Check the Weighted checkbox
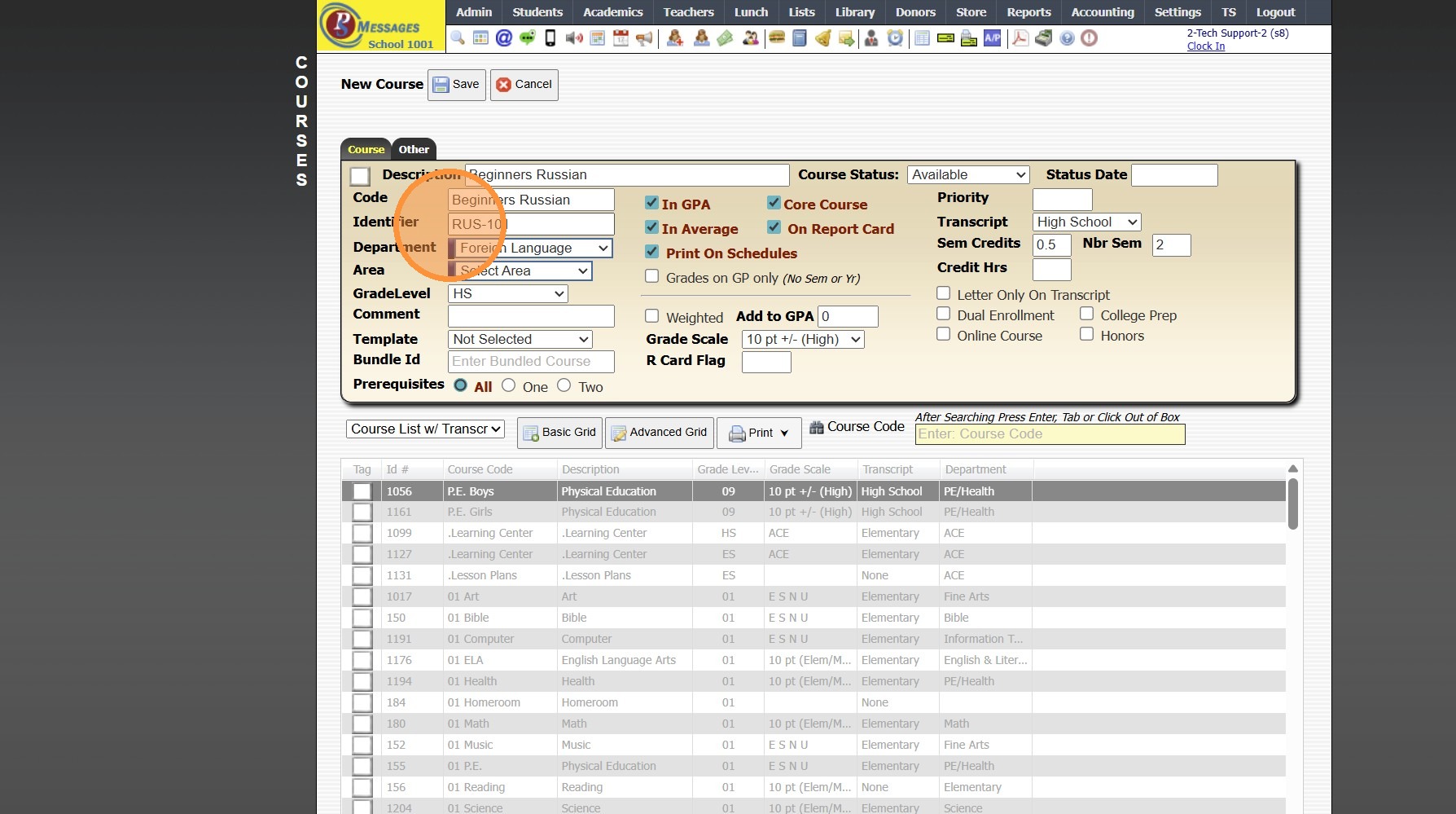This screenshot has width=1456, height=814. (651, 315)
